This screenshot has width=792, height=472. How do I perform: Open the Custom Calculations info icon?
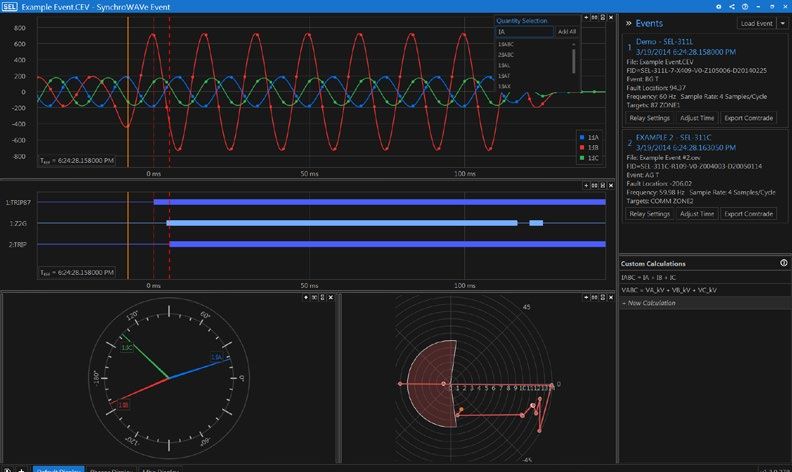[x=783, y=263]
